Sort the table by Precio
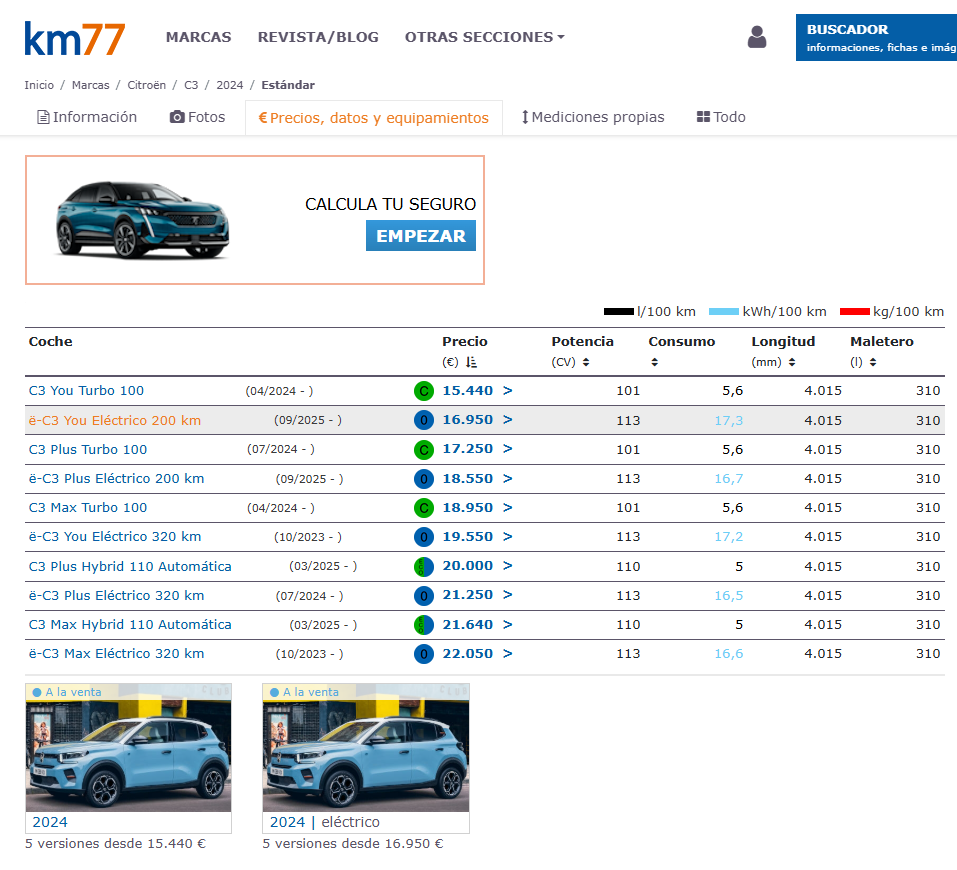Image resolution: width=957 pixels, height=870 pixels. (x=472, y=362)
